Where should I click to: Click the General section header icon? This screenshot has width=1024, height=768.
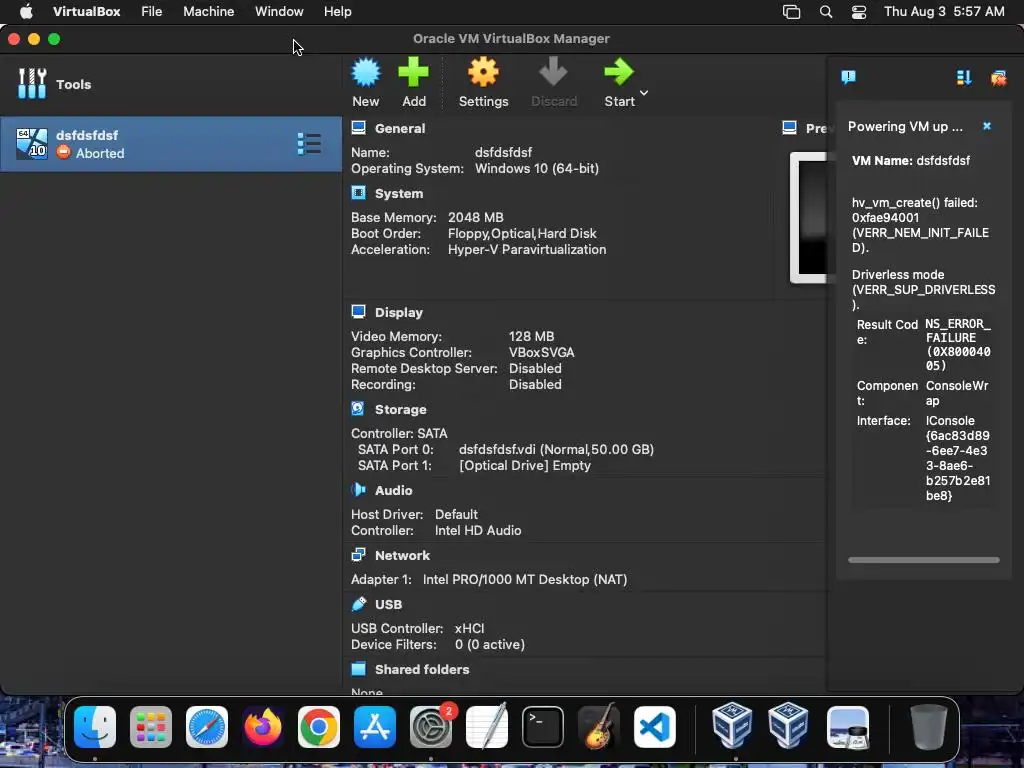pos(359,128)
